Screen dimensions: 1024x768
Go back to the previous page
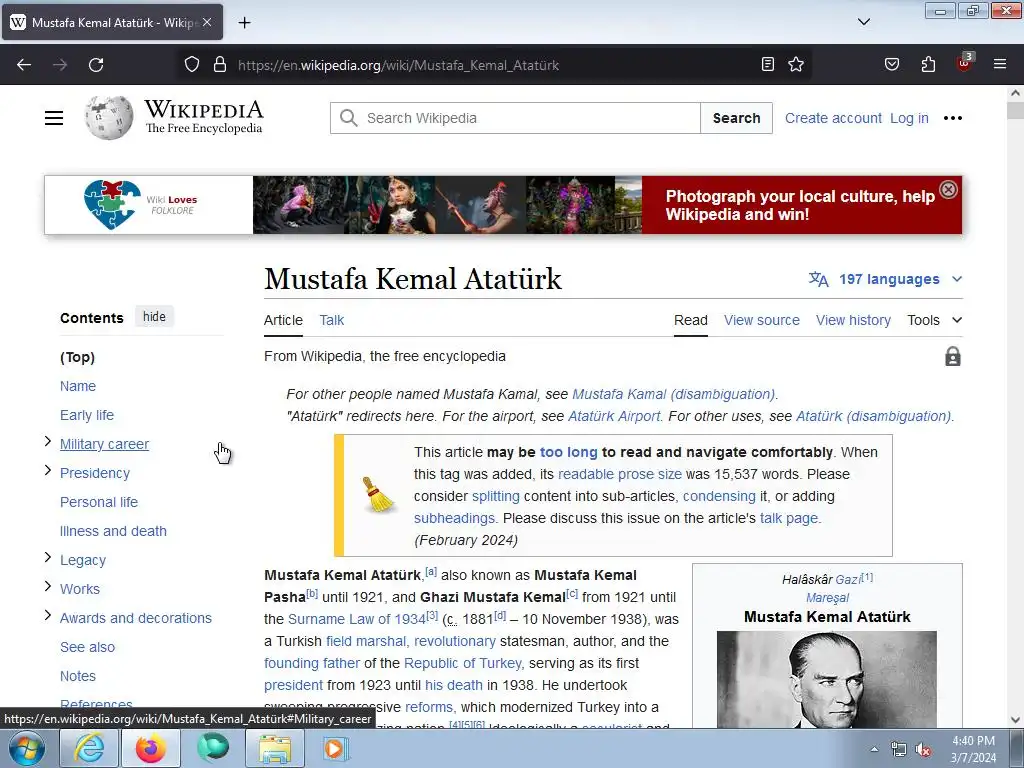[24, 65]
